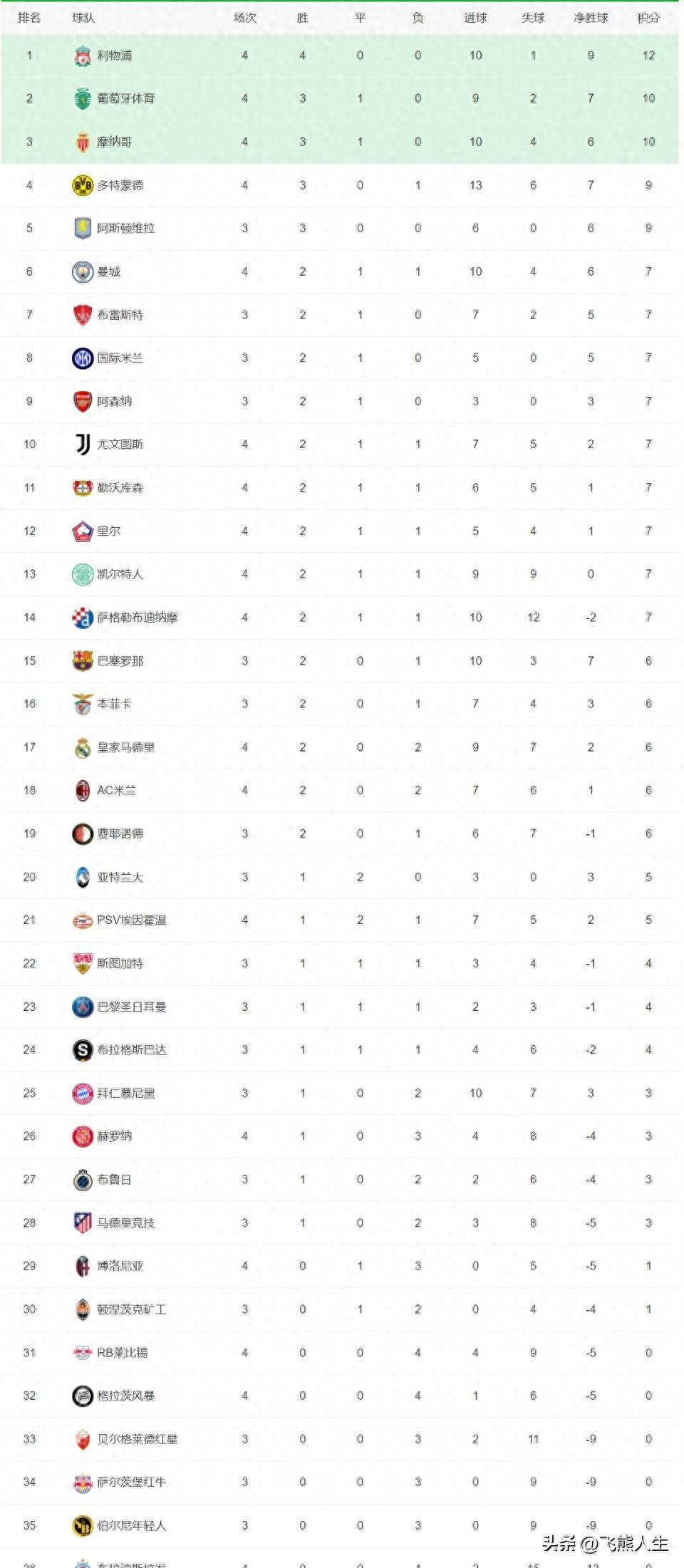Click the Barcelona club crest
Image resolution: width=684 pixels, height=1568 pixels.
coord(83,661)
